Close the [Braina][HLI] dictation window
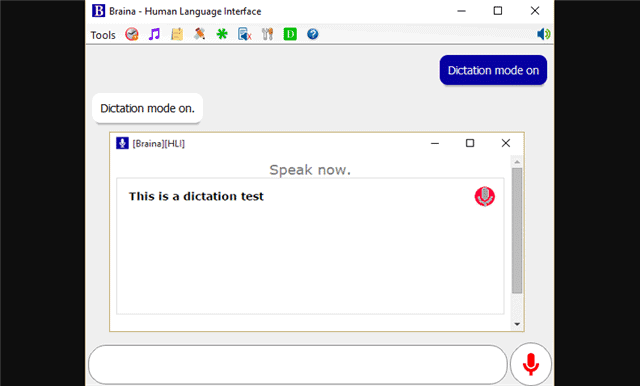Screen dimensions: 640x386 pyautogui.click(x=506, y=143)
